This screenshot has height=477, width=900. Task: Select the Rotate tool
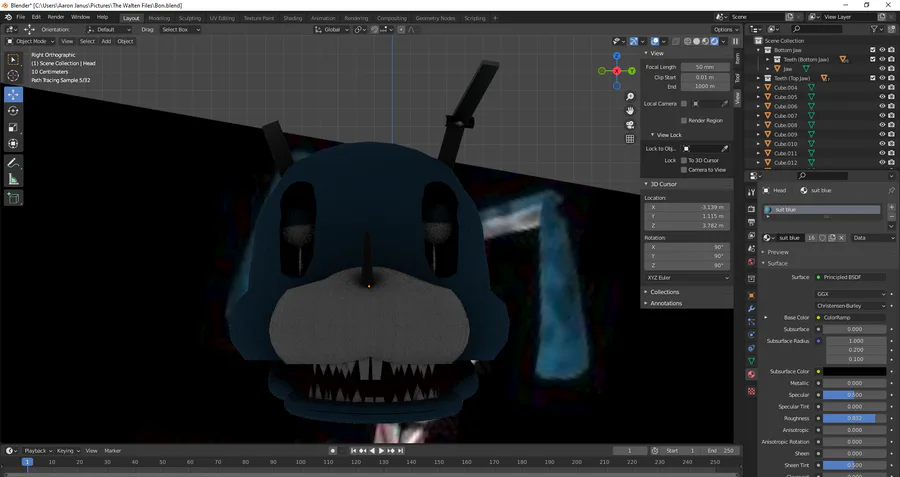13,111
